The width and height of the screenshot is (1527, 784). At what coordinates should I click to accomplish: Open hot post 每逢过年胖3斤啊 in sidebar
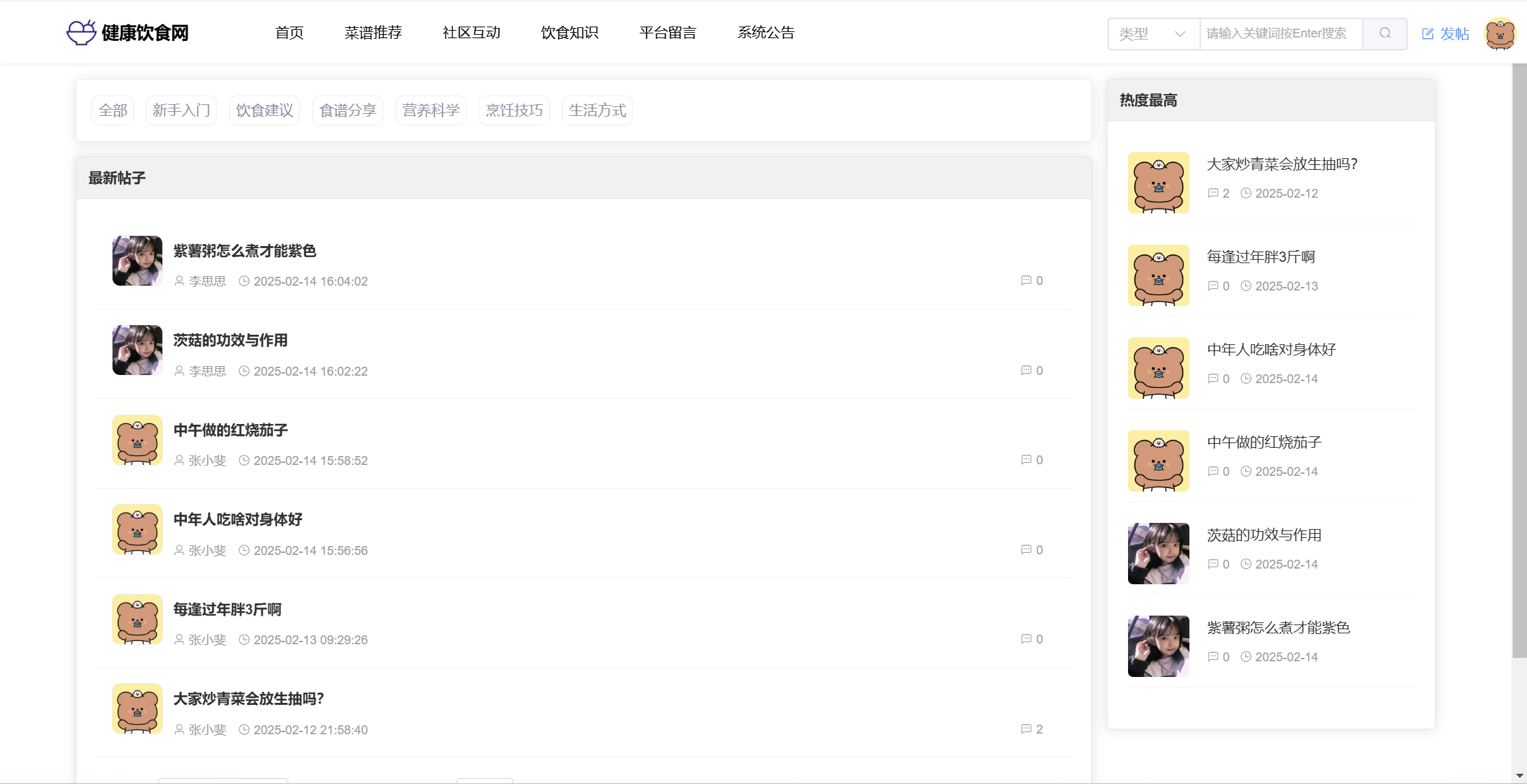[x=1260, y=257]
